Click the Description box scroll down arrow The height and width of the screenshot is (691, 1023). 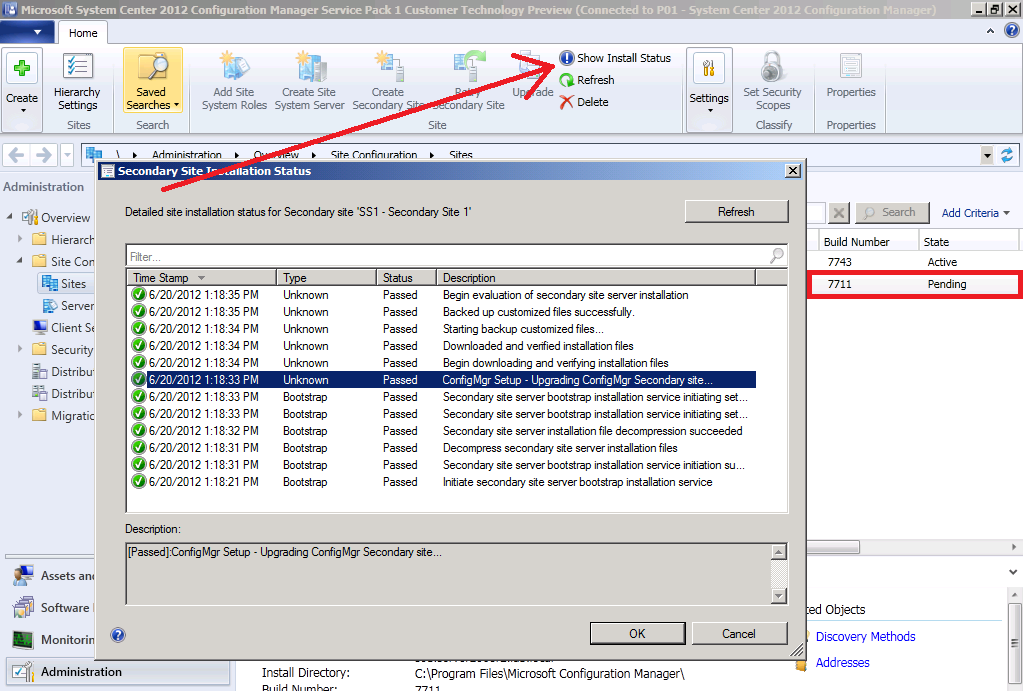click(778, 595)
